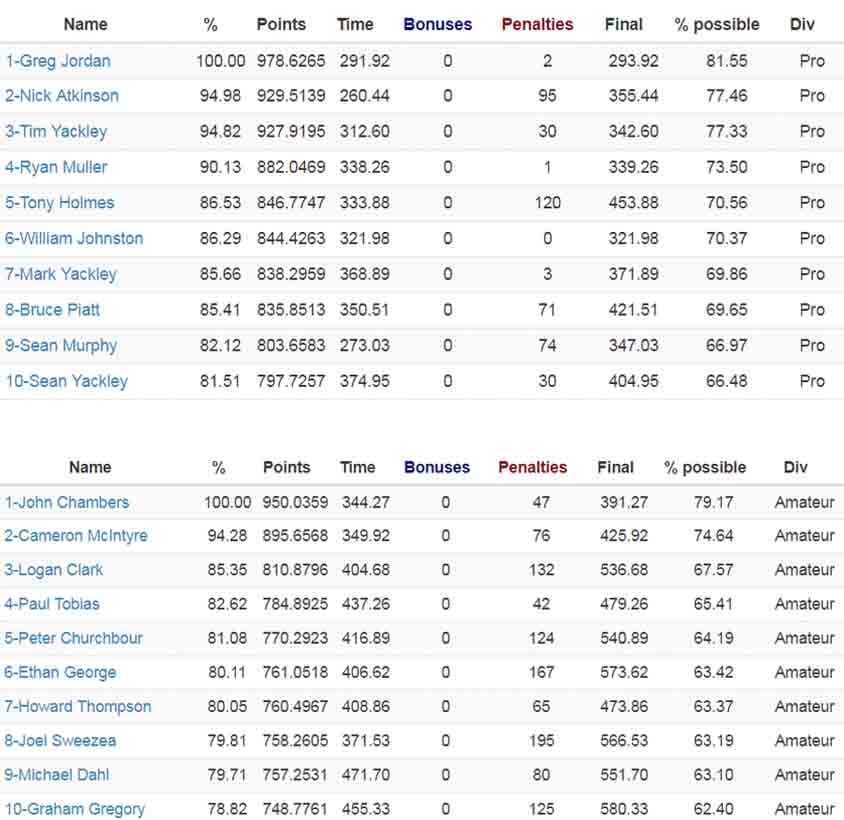The height and width of the screenshot is (820, 844).
Task: Click Amateur table Bonuses column header
Action: click(x=437, y=467)
